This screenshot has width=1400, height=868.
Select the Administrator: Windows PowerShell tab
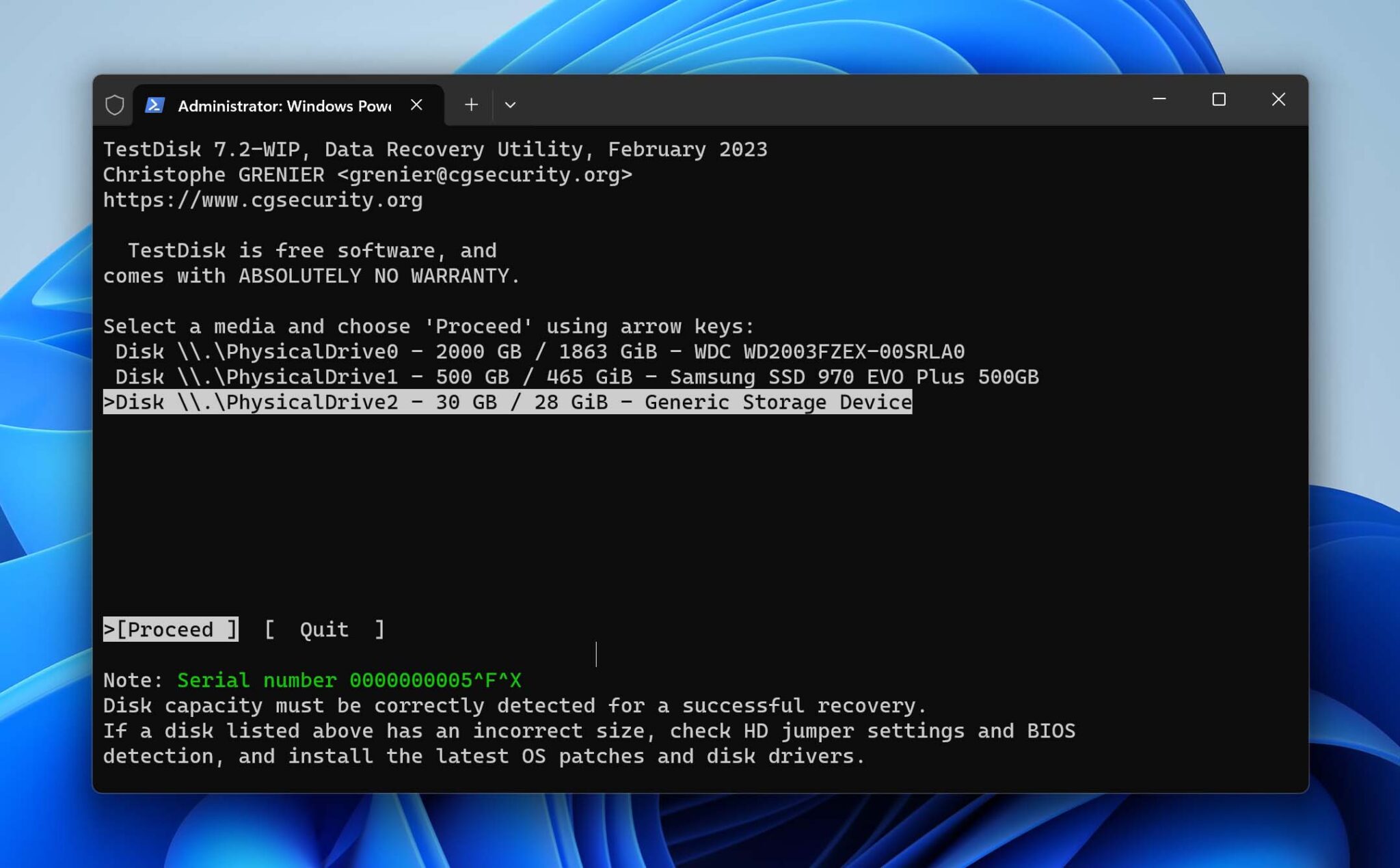284,106
